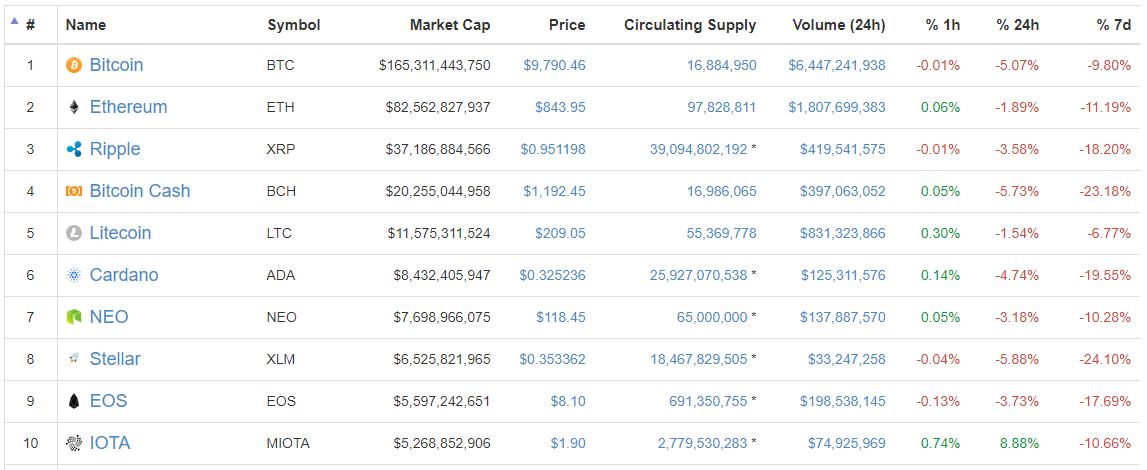Click the Cardano logo icon

point(73,275)
